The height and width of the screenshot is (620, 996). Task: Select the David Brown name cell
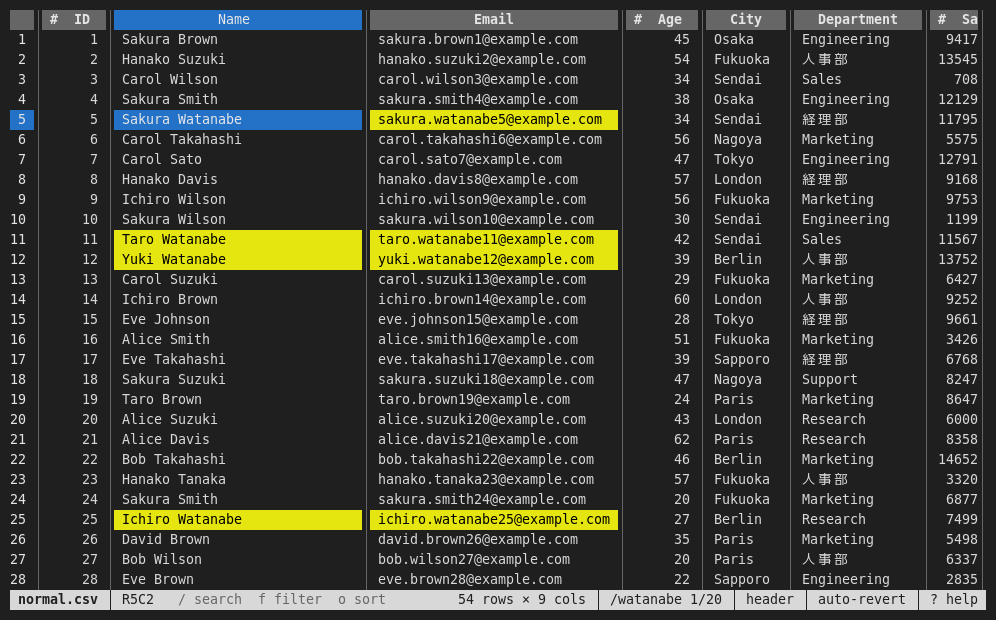tap(238, 539)
